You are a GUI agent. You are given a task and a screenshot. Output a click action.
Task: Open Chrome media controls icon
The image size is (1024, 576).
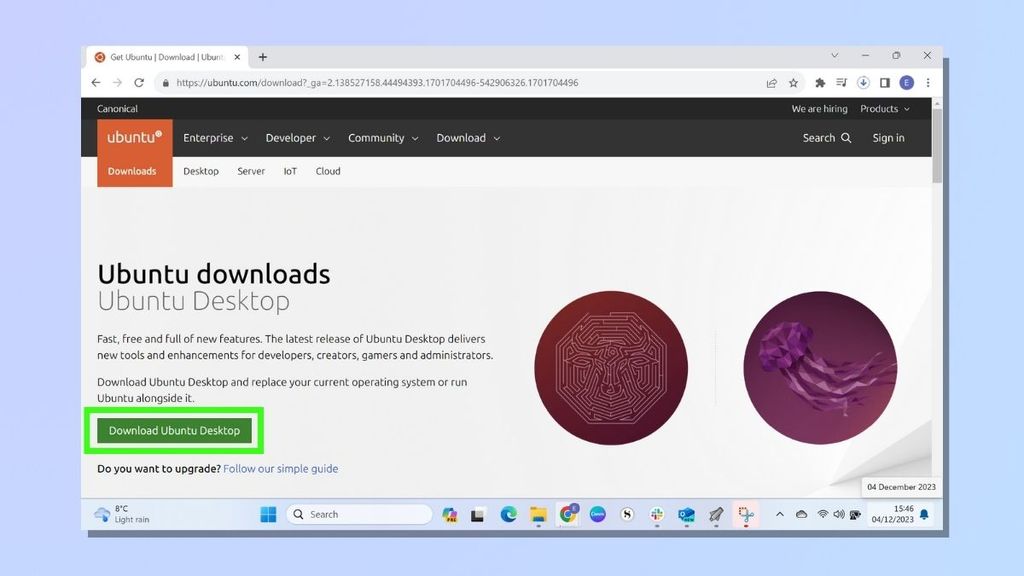[840, 83]
